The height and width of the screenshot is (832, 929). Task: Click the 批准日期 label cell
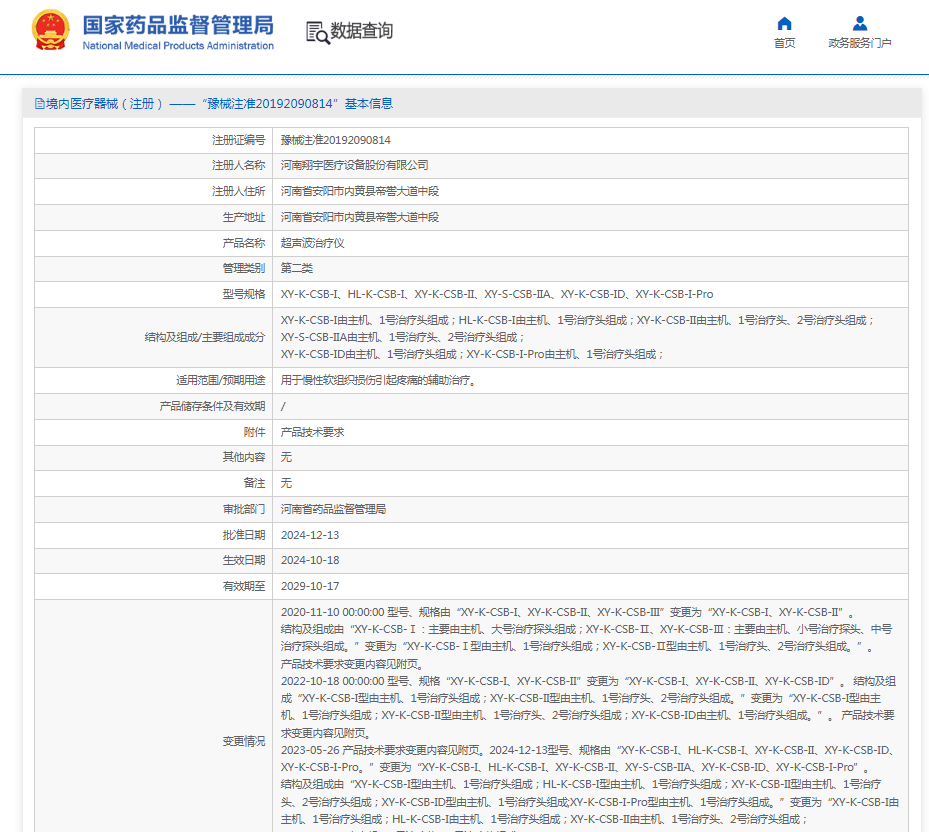(x=153, y=535)
